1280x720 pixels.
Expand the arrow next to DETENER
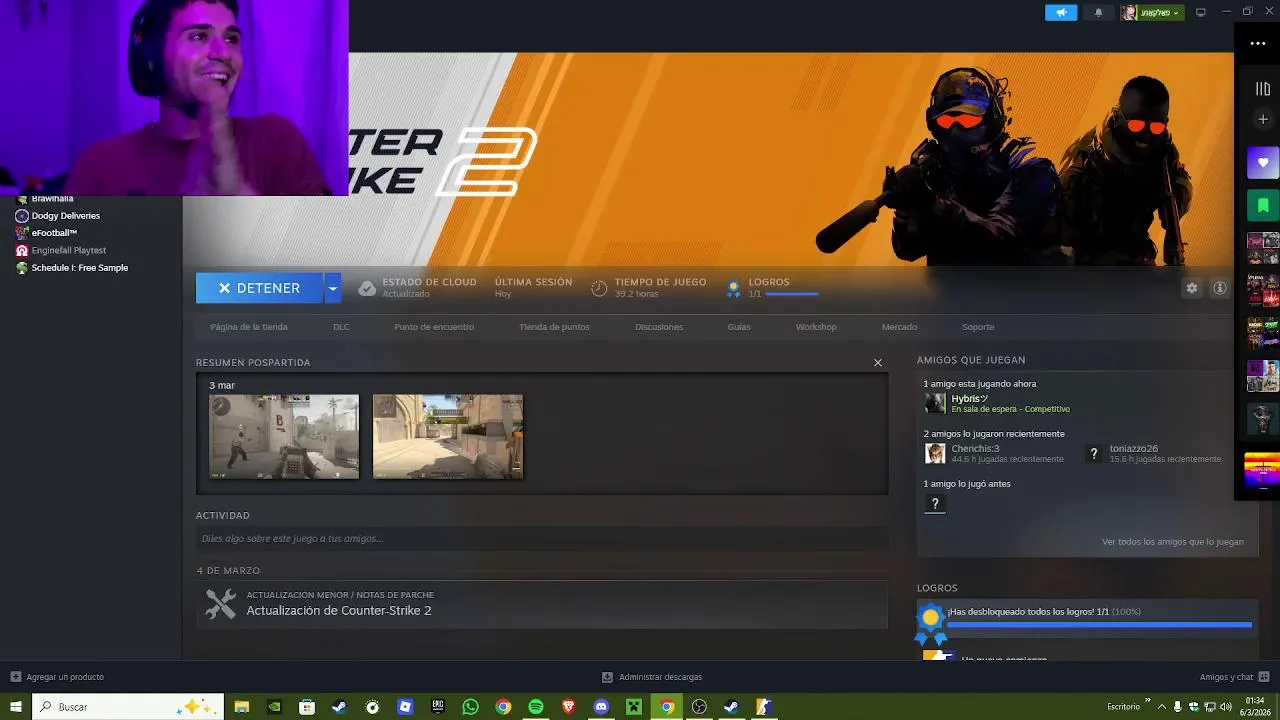(332, 288)
